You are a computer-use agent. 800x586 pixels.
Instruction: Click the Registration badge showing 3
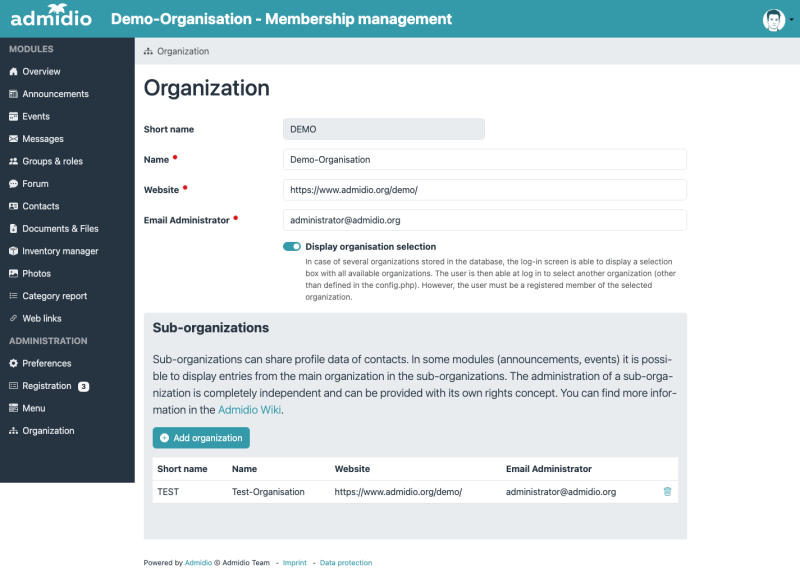click(x=83, y=387)
